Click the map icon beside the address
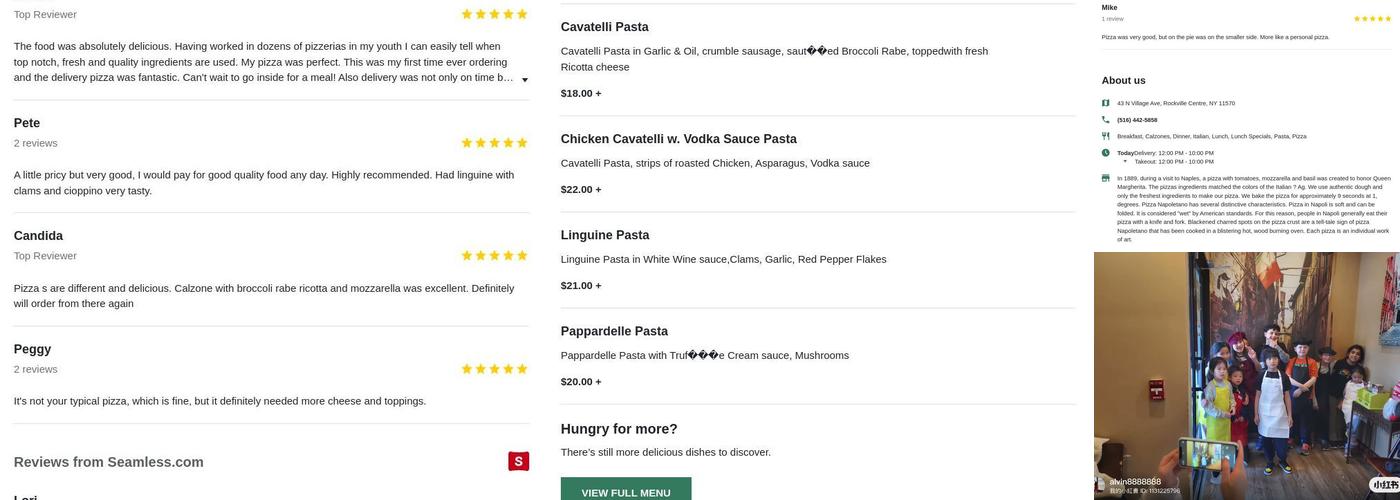Viewport: 1400px width, 500px height. click(x=1105, y=103)
